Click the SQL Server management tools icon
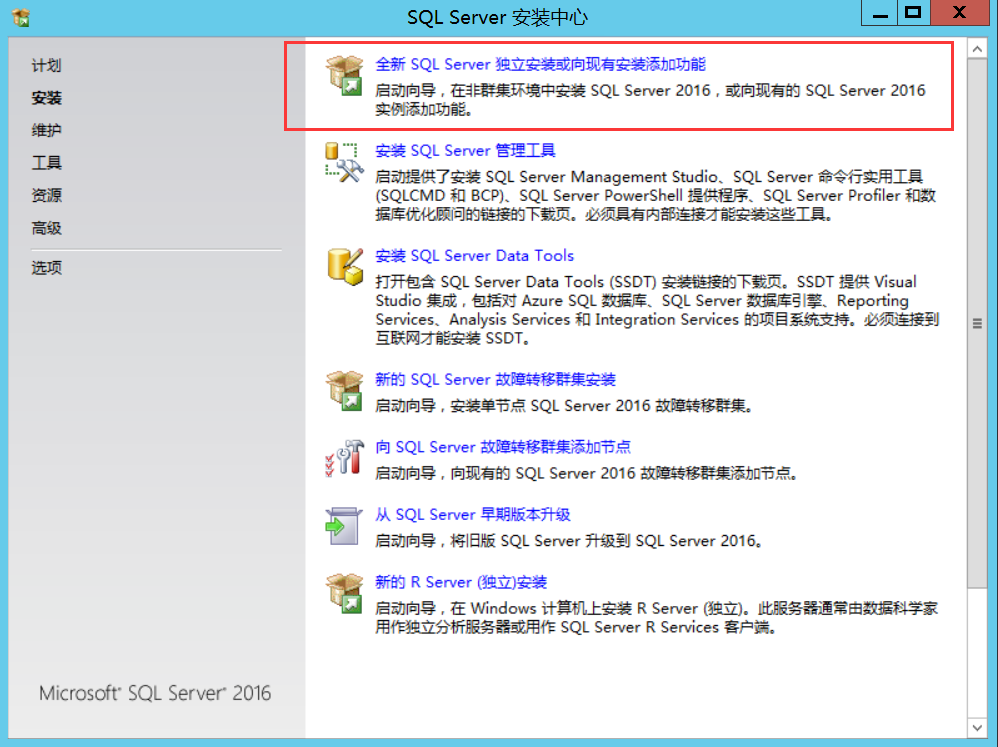Image resolution: width=998 pixels, height=747 pixels. pos(344,162)
